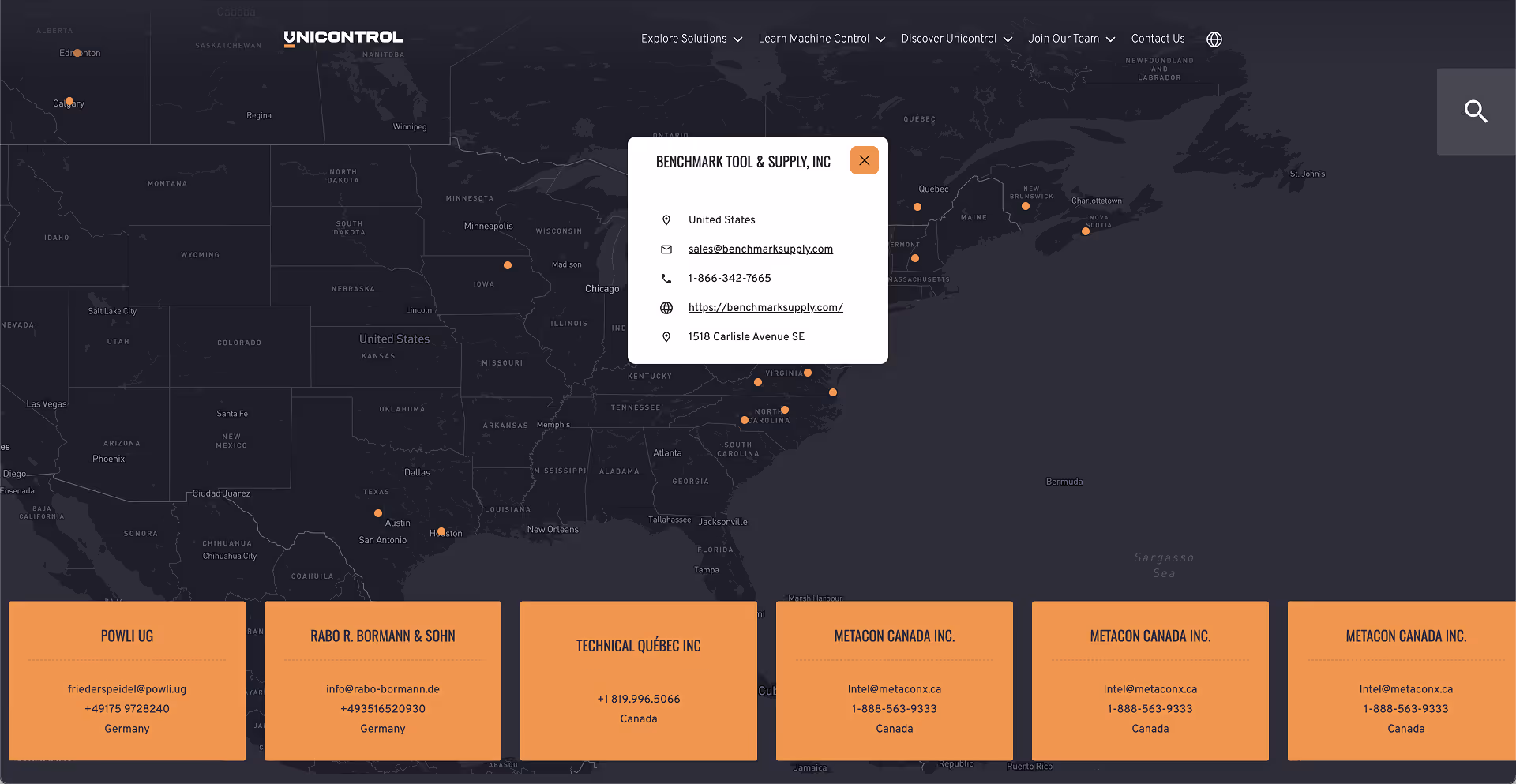Expand the Explore Solutions dropdown
This screenshot has width=1516, height=784.
(x=690, y=39)
